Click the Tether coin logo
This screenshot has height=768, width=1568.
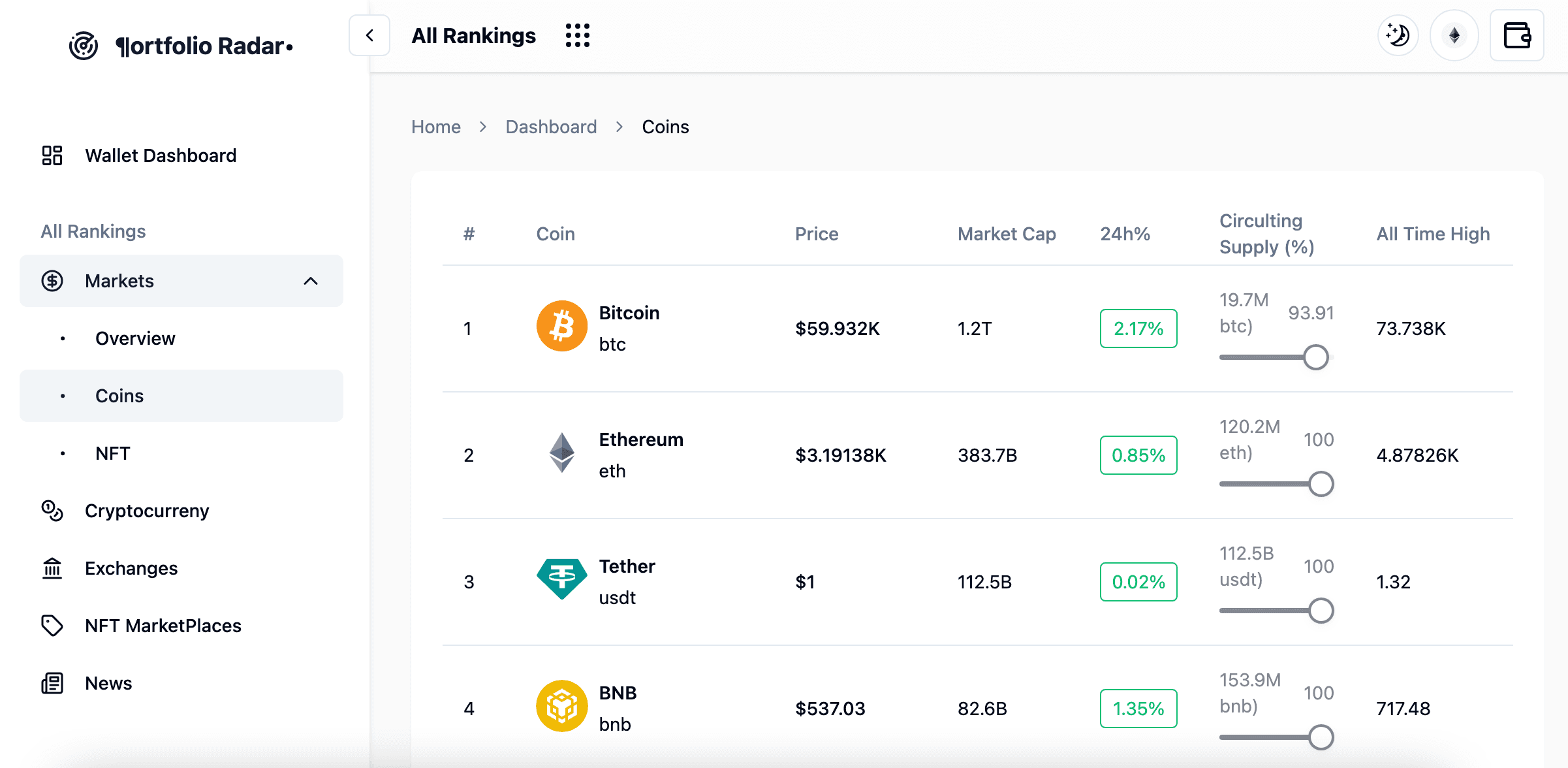click(x=561, y=579)
